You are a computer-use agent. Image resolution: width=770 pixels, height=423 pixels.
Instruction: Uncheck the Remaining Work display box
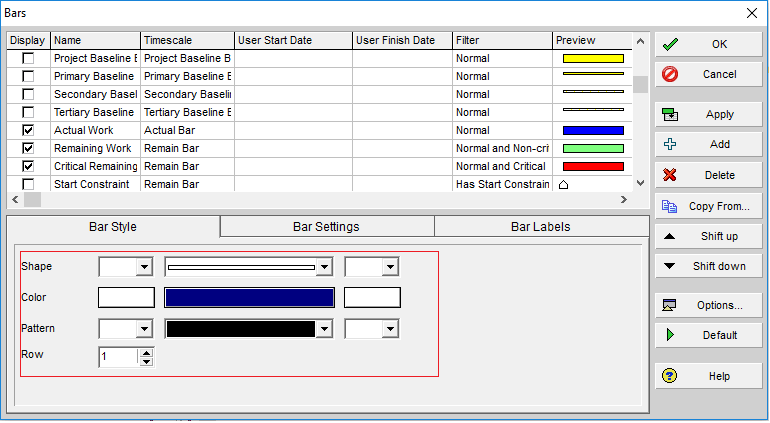point(28,148)
